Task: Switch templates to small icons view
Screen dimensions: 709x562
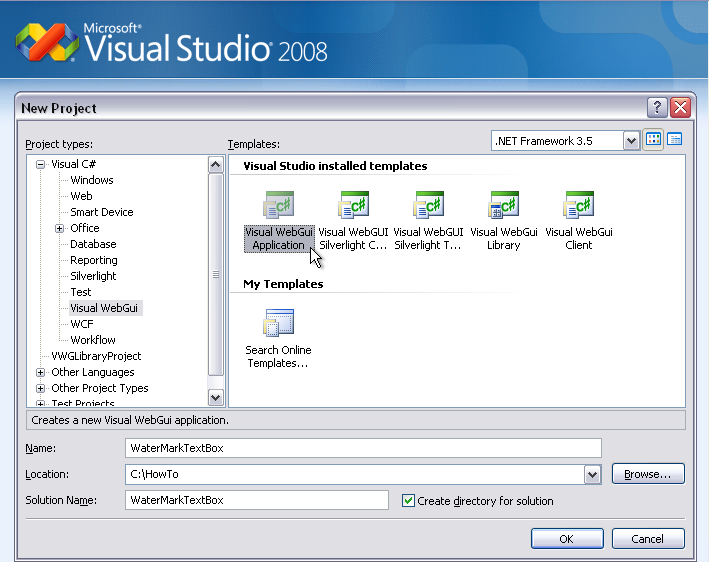Action: 675,139
